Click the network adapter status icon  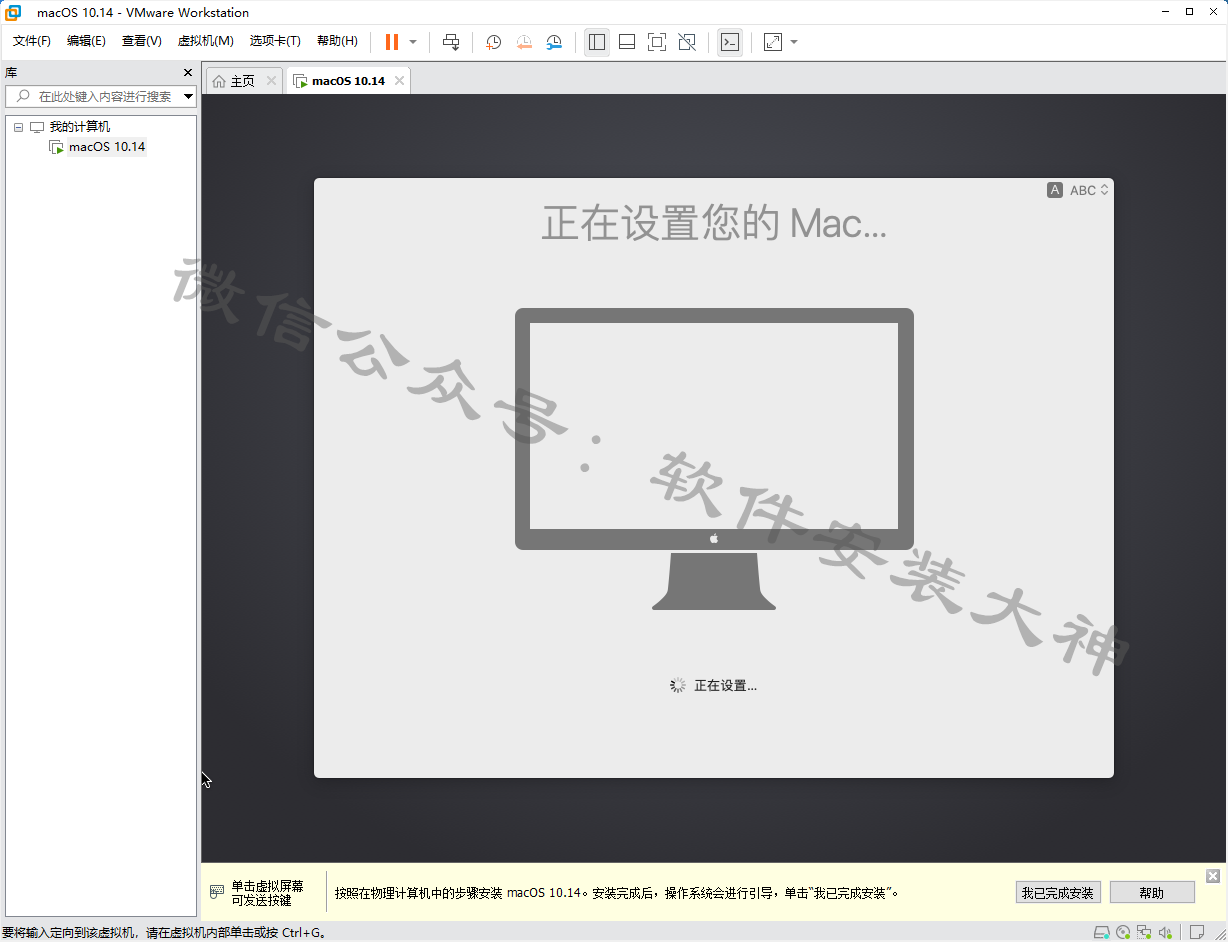coord(1144,932)
